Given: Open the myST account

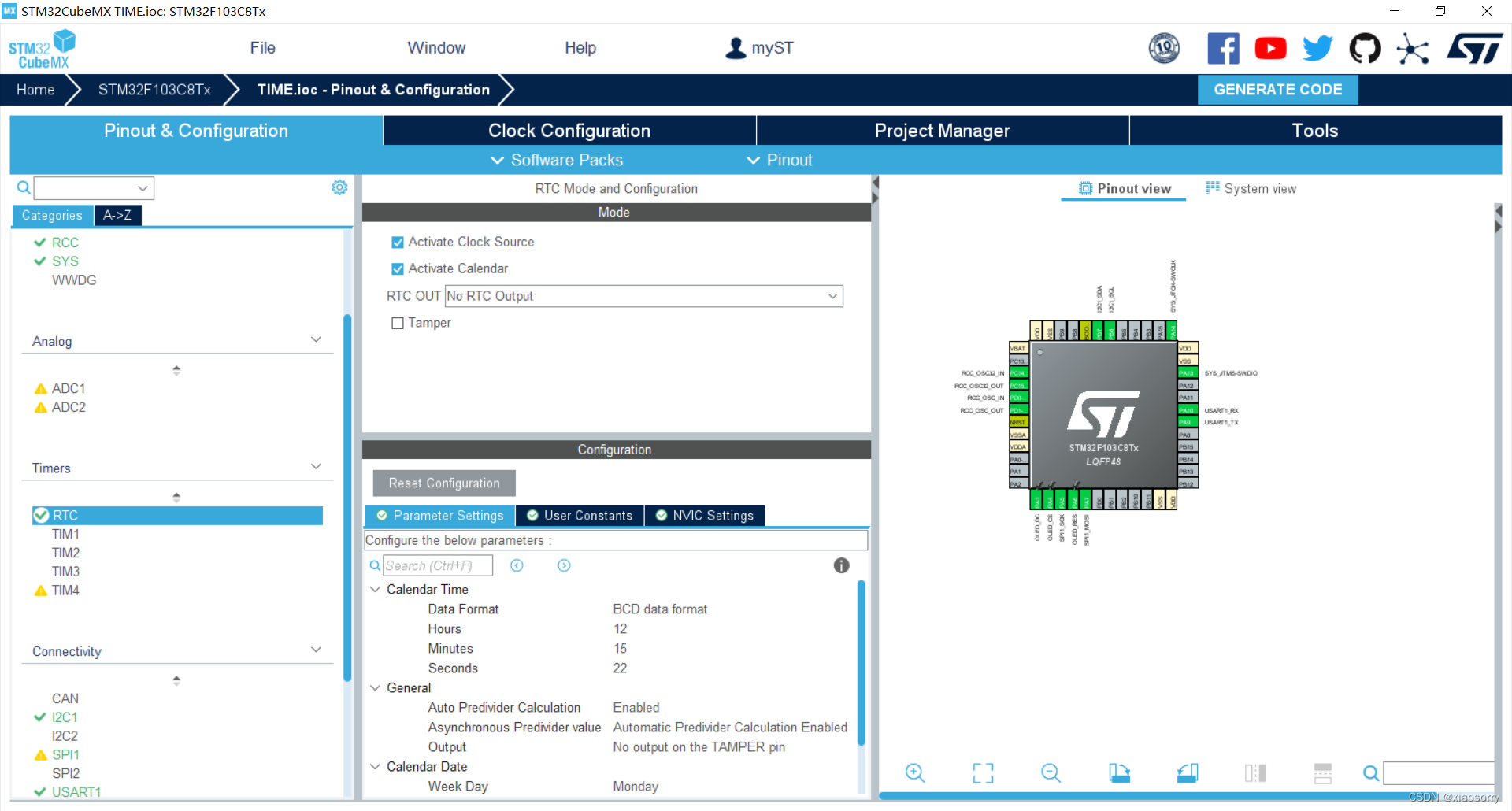Looking at the screenshot, I should (x=759, y=48).
